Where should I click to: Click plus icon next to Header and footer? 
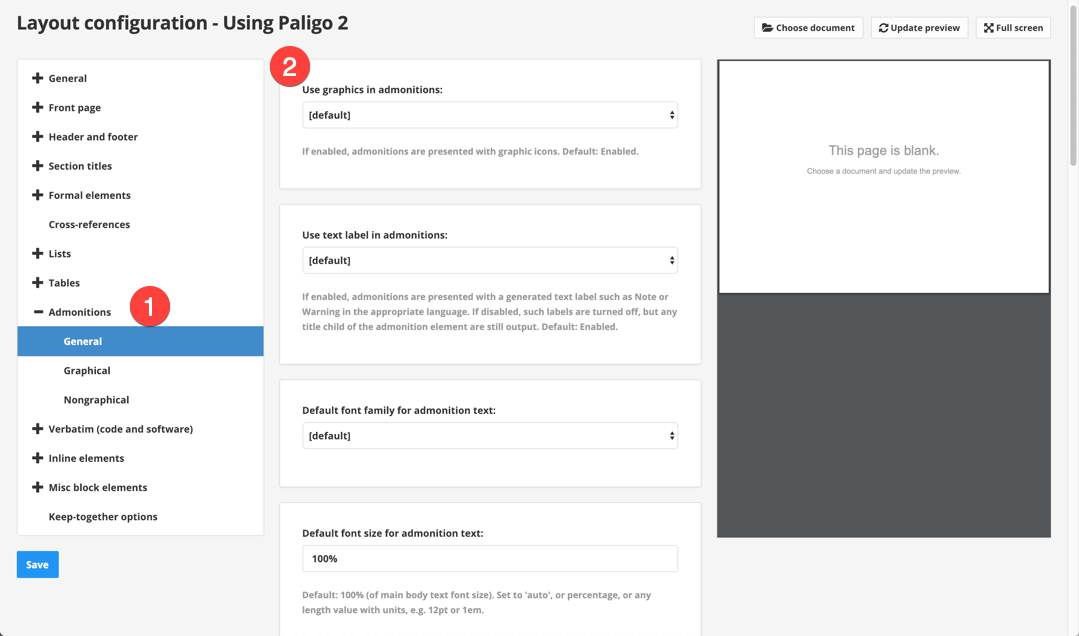pyautogui.click(x=37, y=136)
